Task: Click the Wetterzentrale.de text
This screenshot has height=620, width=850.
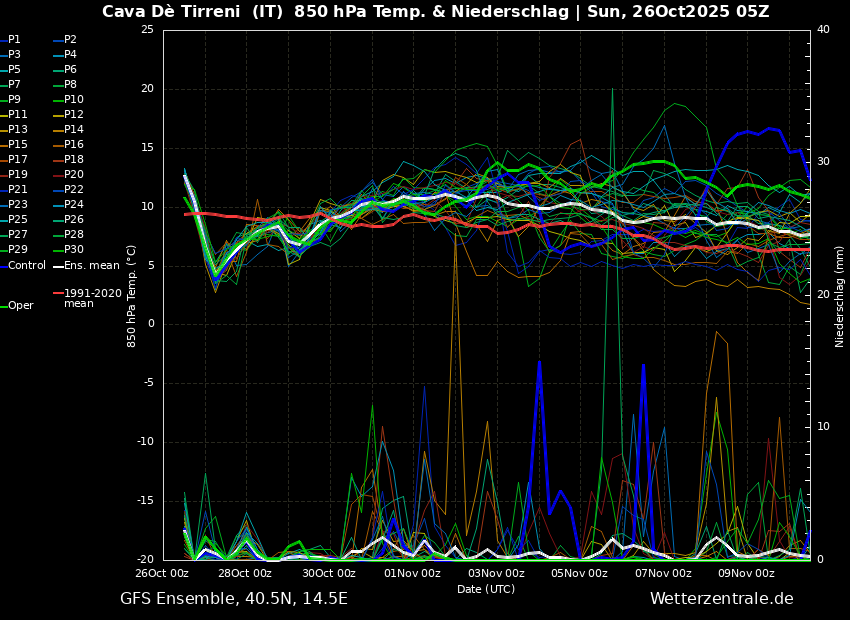Action: coord(721,599)
